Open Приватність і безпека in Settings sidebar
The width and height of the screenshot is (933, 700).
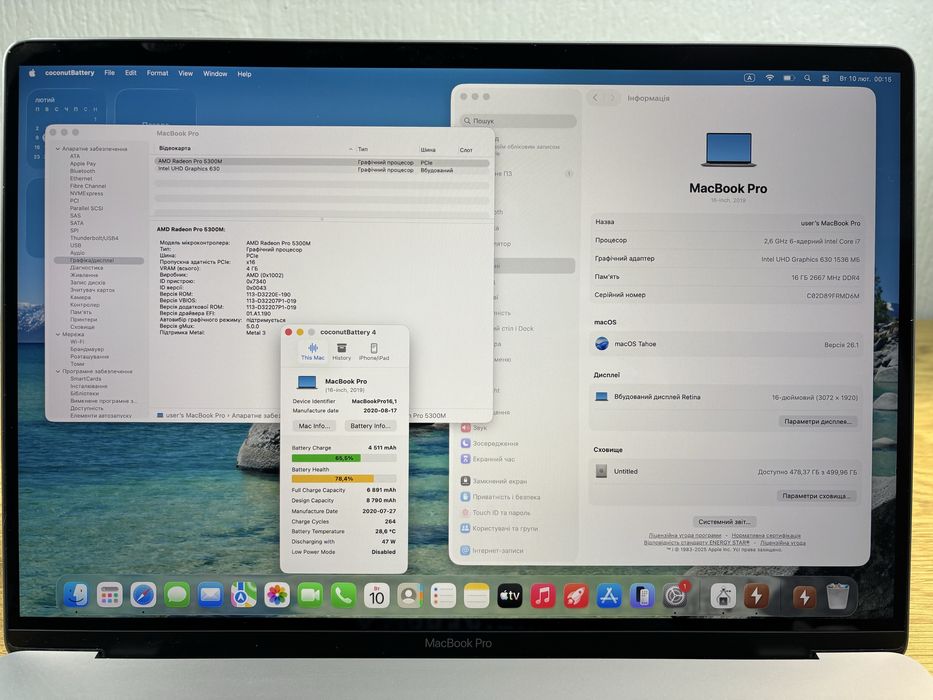(x=500, y=497)
